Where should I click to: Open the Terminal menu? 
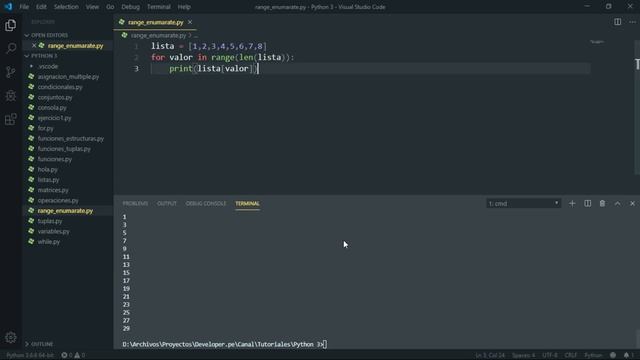[x=159, y=7]
